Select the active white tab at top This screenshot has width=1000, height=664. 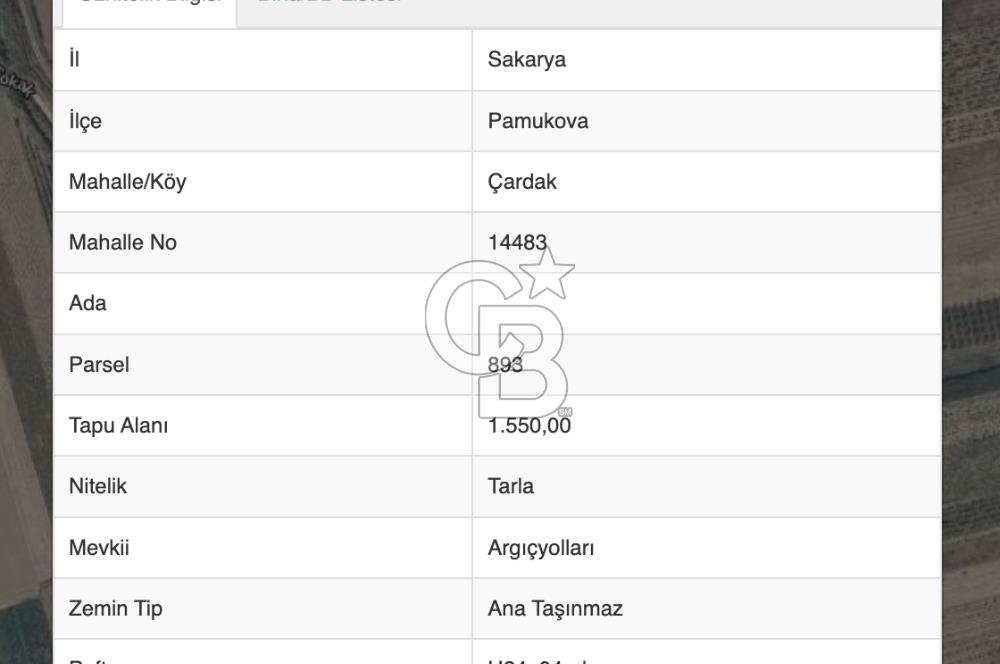pyautogui.click(x=150, y=5)
